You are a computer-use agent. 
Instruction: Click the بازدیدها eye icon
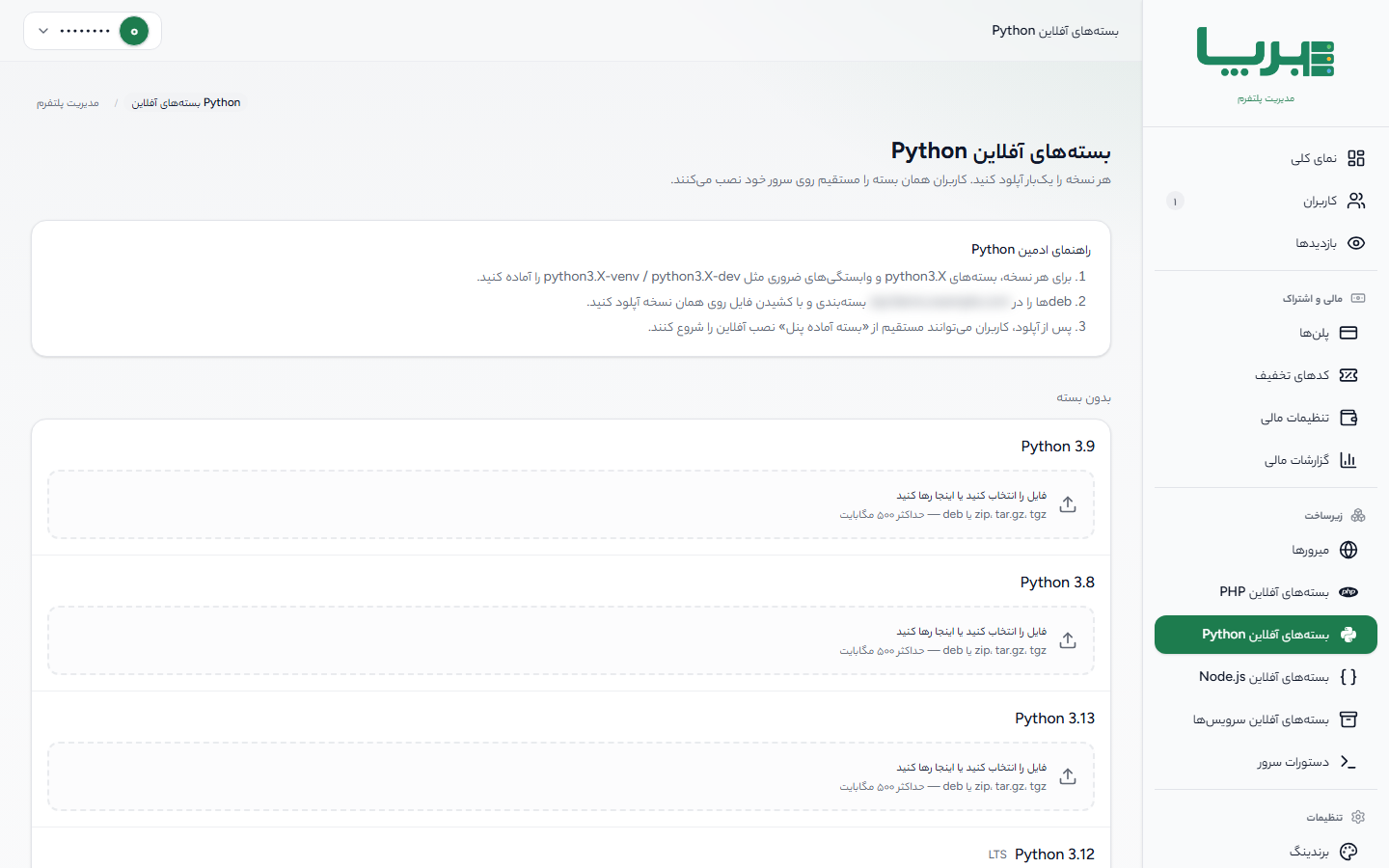(x=1356, y=243)
